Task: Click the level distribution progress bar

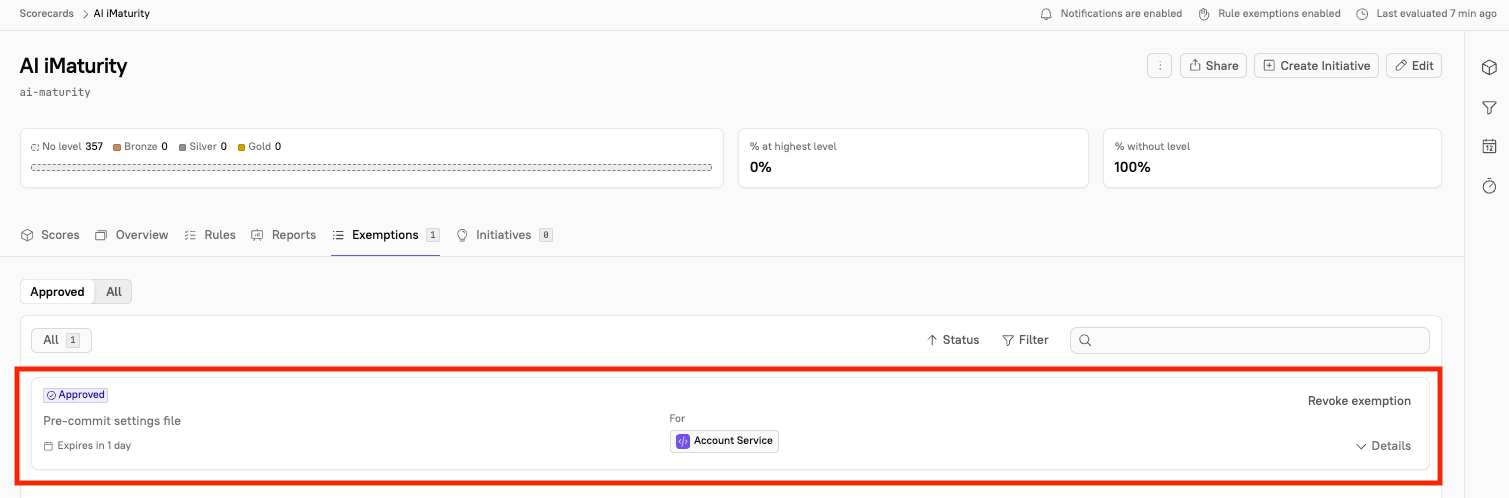Action: pos(371,167)
